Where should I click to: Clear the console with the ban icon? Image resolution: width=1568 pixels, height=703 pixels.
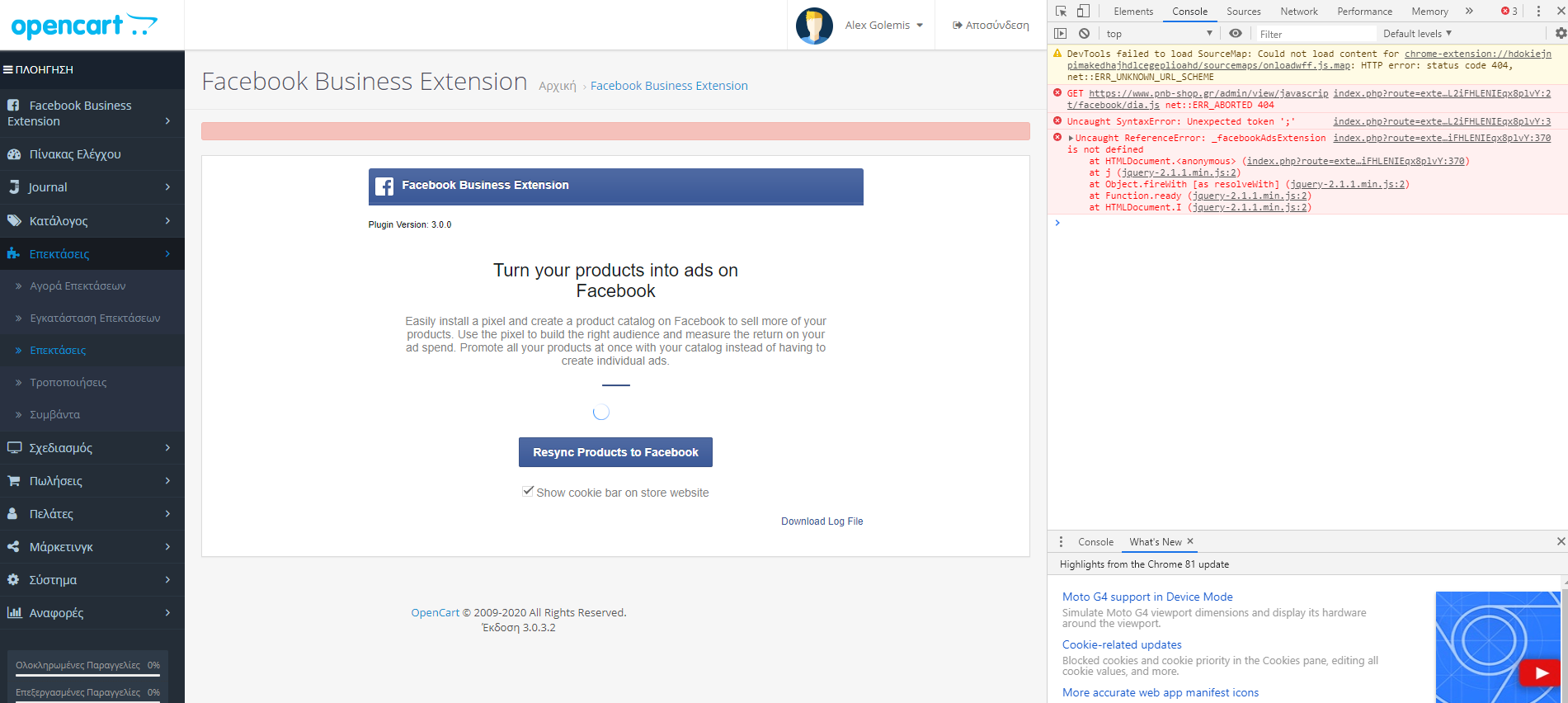pyautogui.click(x=1084, y=34)
